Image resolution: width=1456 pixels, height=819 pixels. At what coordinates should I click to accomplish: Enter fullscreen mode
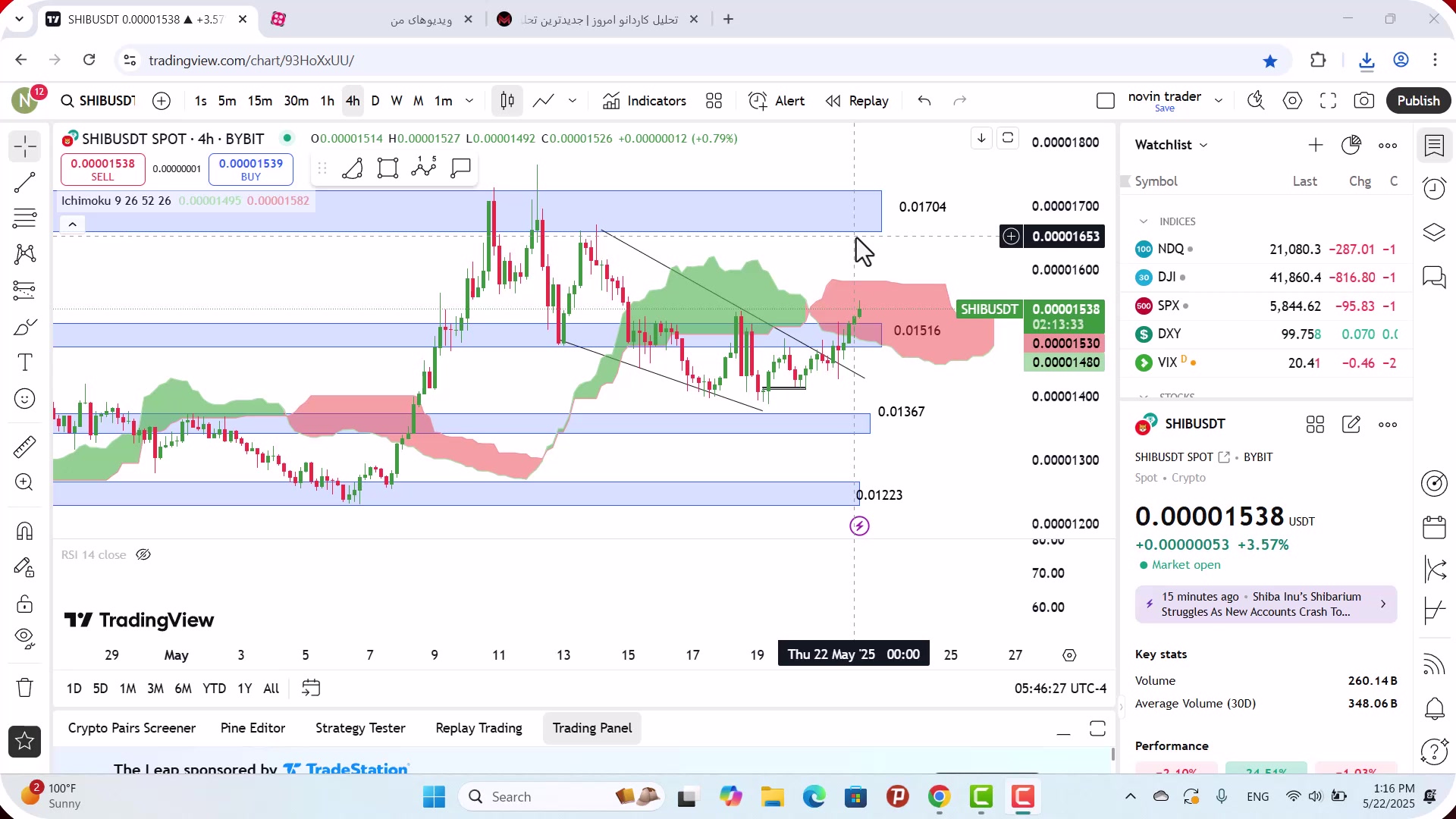point(1328,101)
